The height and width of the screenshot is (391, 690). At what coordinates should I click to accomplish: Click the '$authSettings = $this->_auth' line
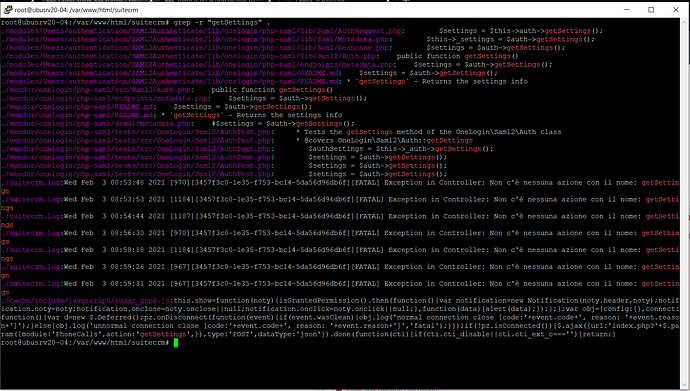point(400,149)
